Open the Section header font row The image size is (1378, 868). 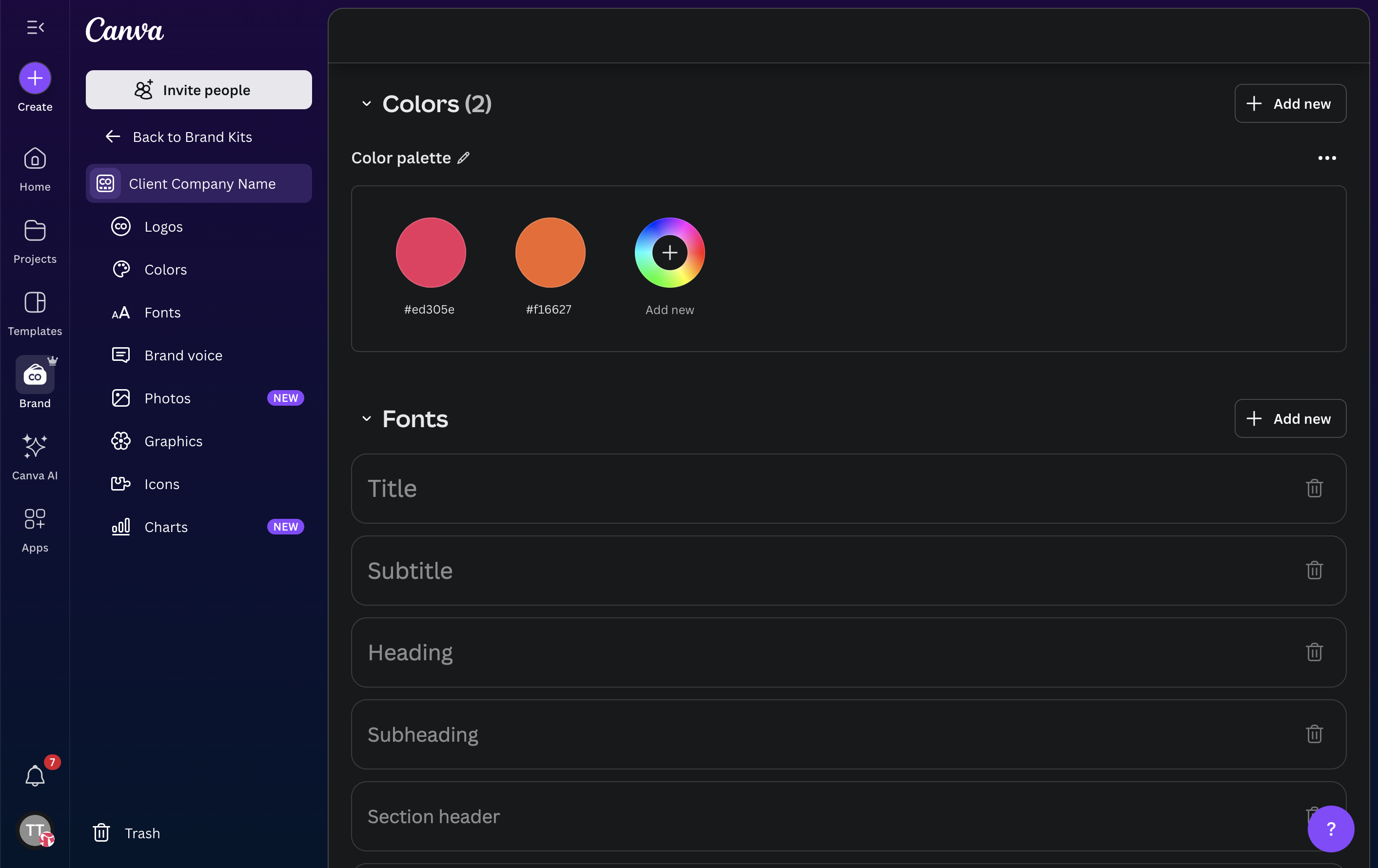(848, 816)
